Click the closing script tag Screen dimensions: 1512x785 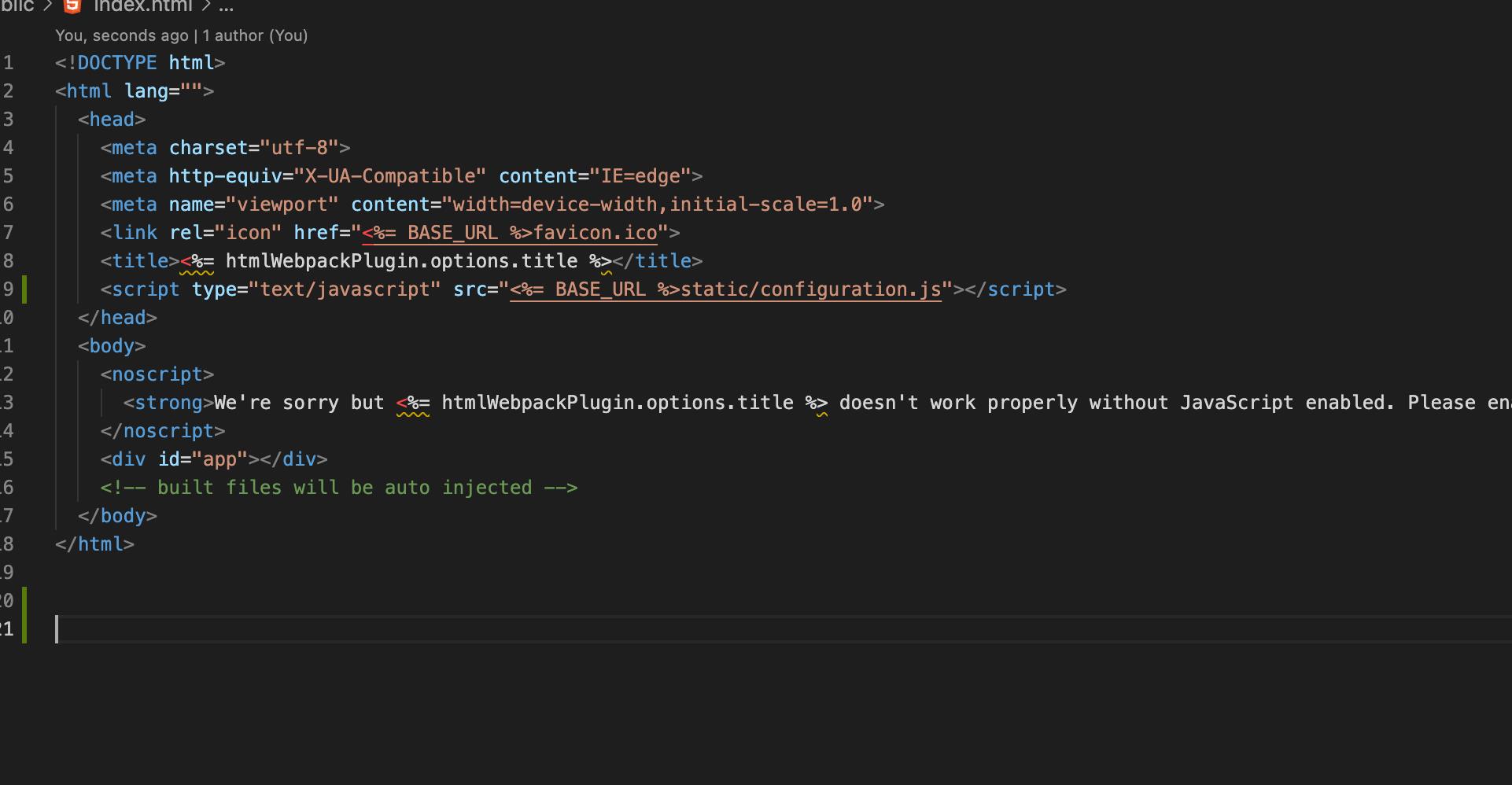1016,289
